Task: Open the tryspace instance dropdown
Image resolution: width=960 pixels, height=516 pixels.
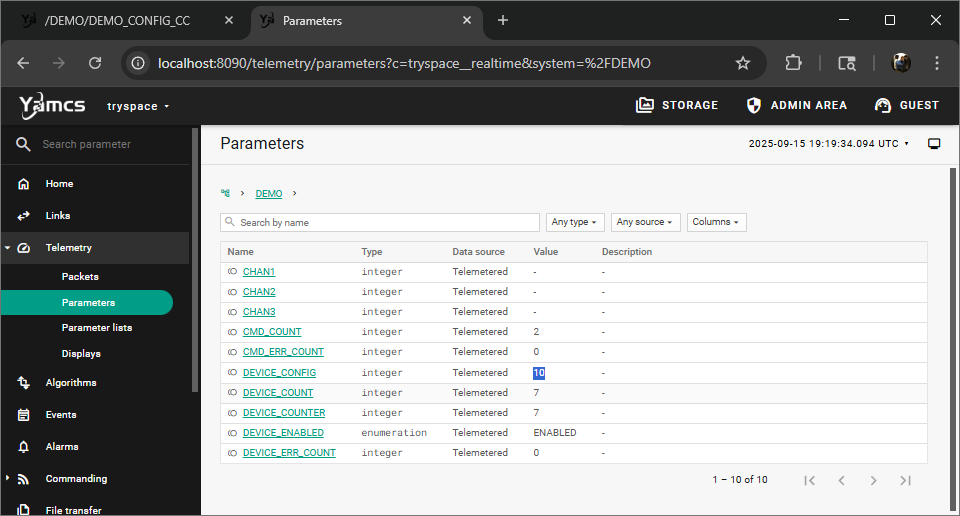Action: tap(138, 106)
